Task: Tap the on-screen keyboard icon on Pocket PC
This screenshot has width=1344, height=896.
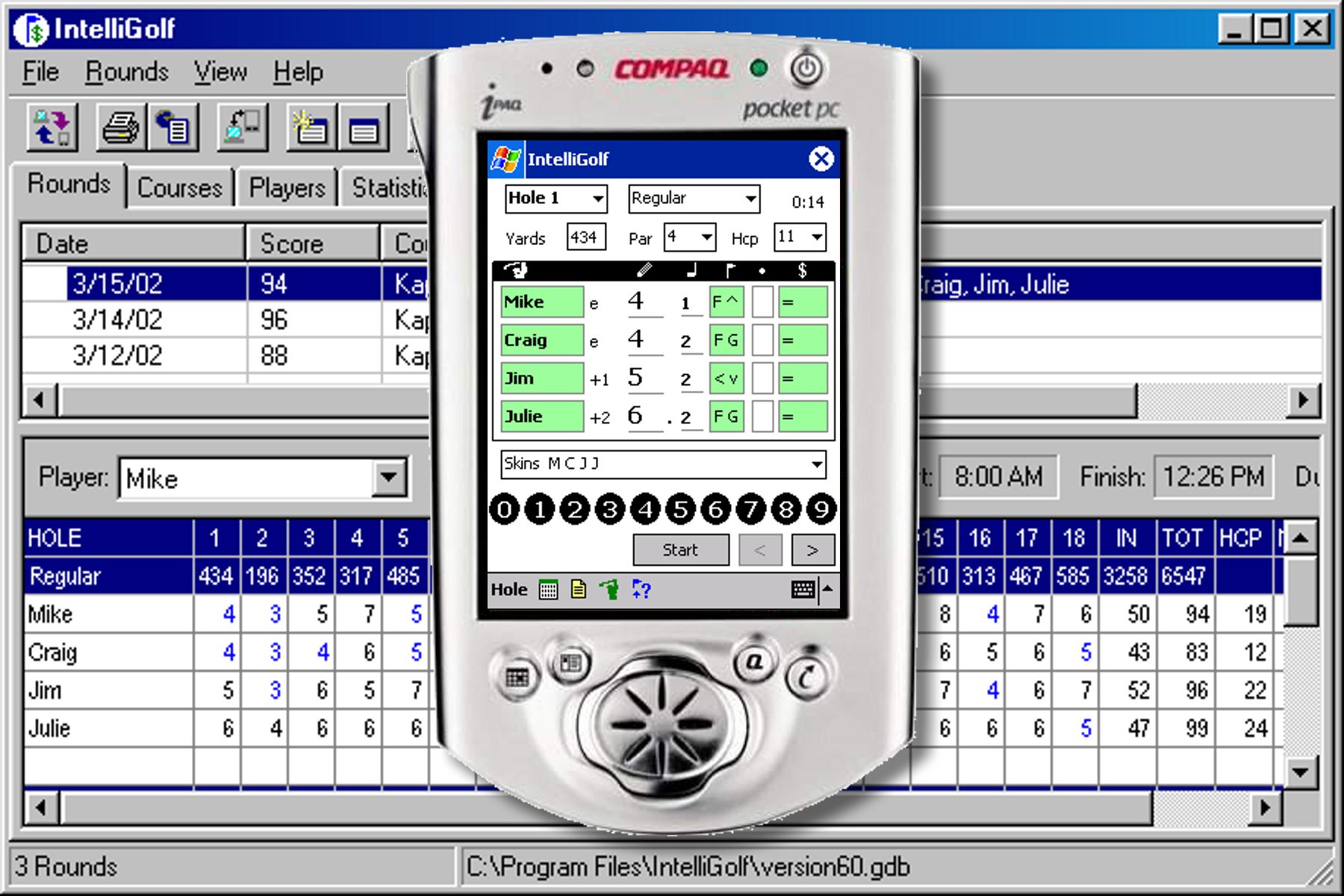Action: [x=803, y=590]
